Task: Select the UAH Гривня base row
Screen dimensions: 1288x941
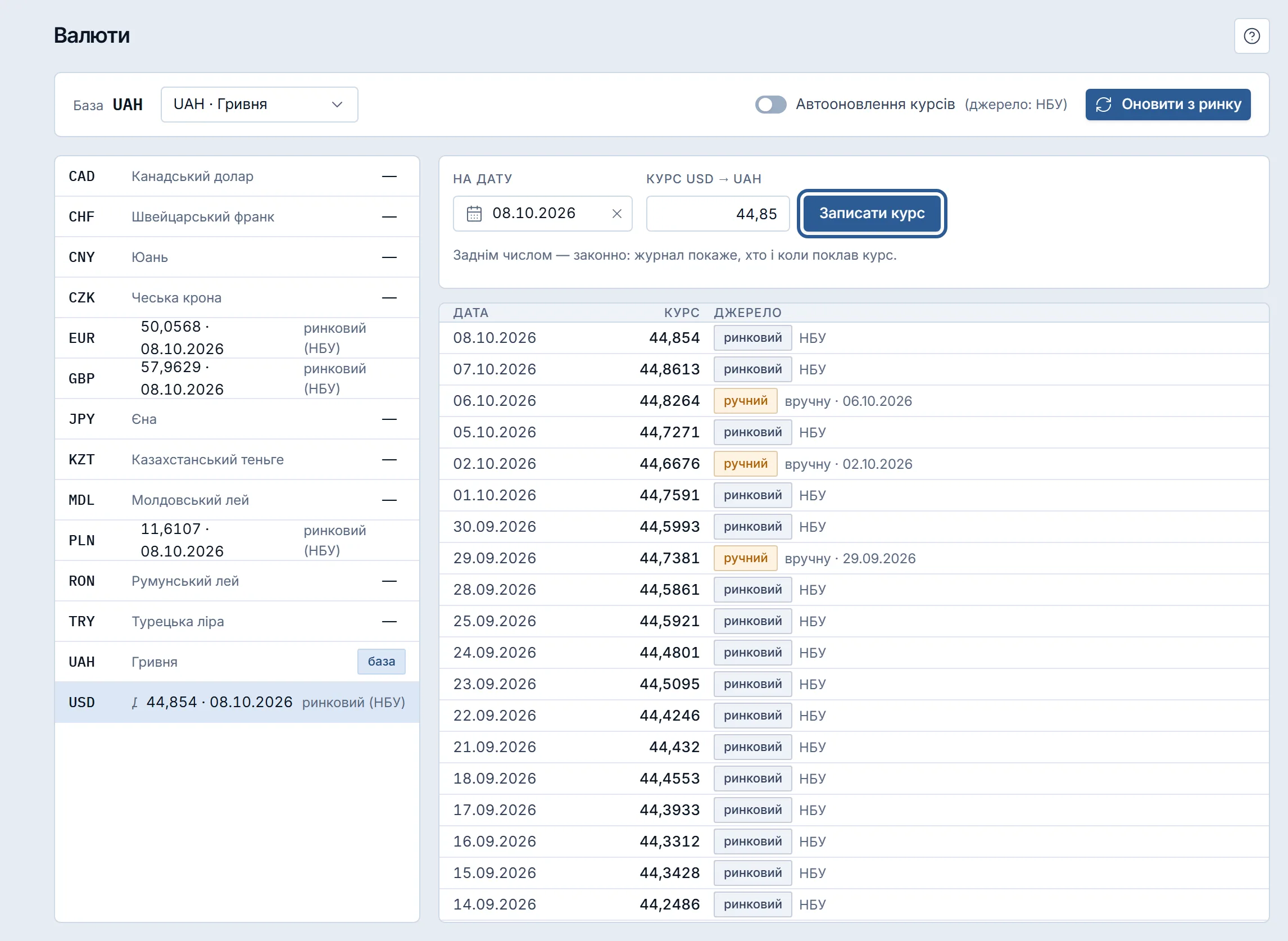Action: 237,662
